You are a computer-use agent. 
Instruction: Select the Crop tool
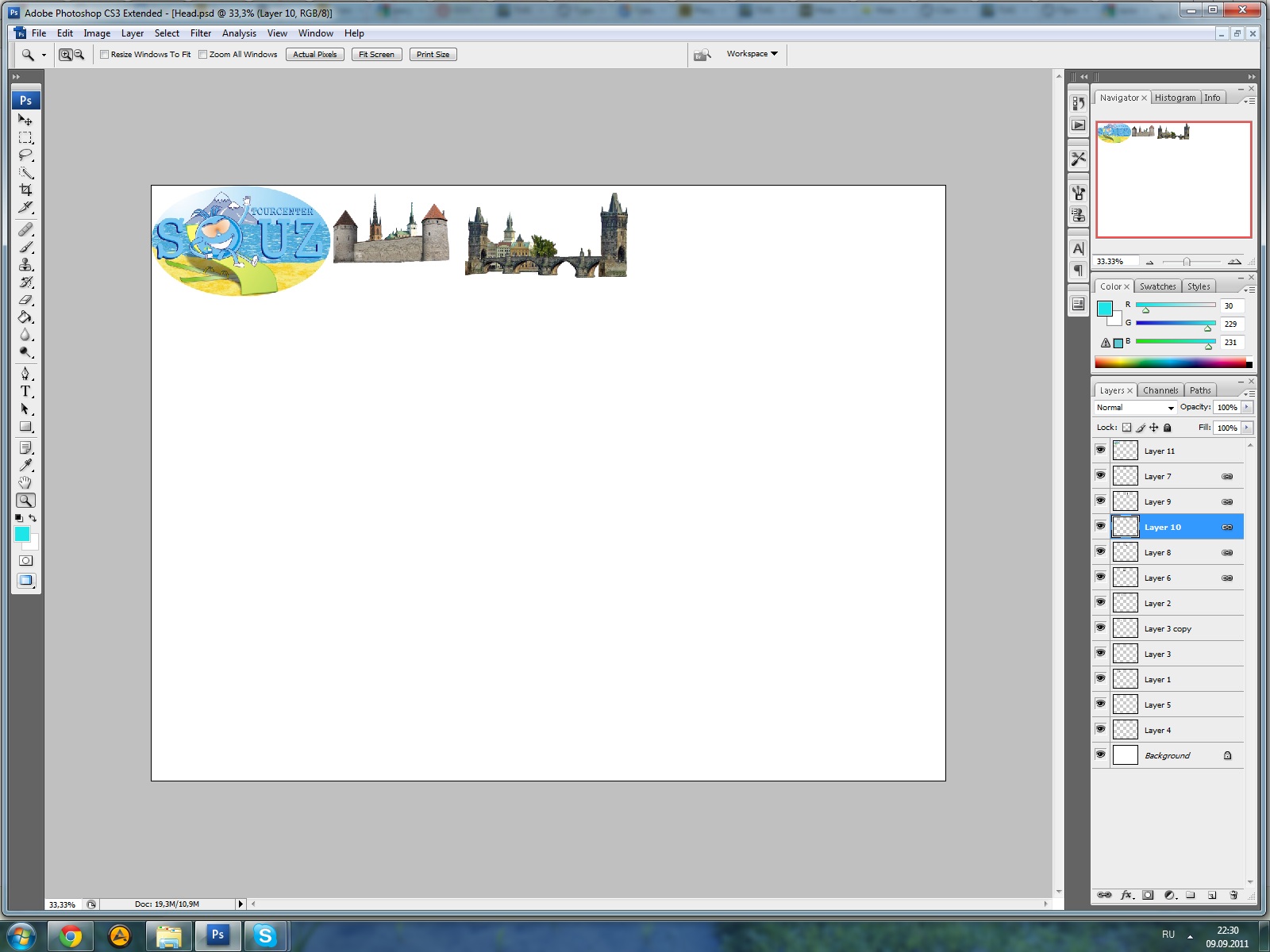(25, 190)
